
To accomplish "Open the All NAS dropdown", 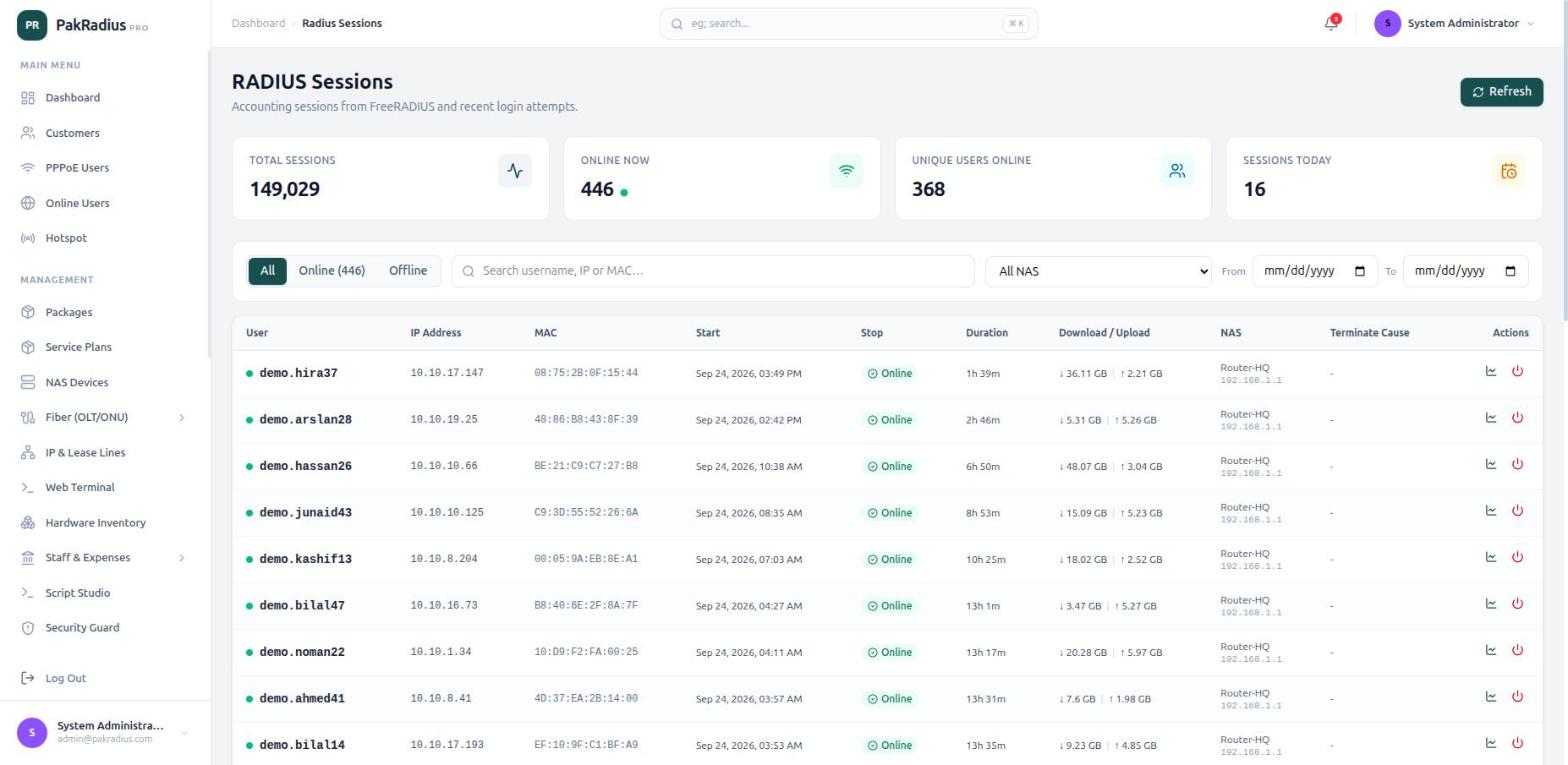I will (x=1098, y=271).
